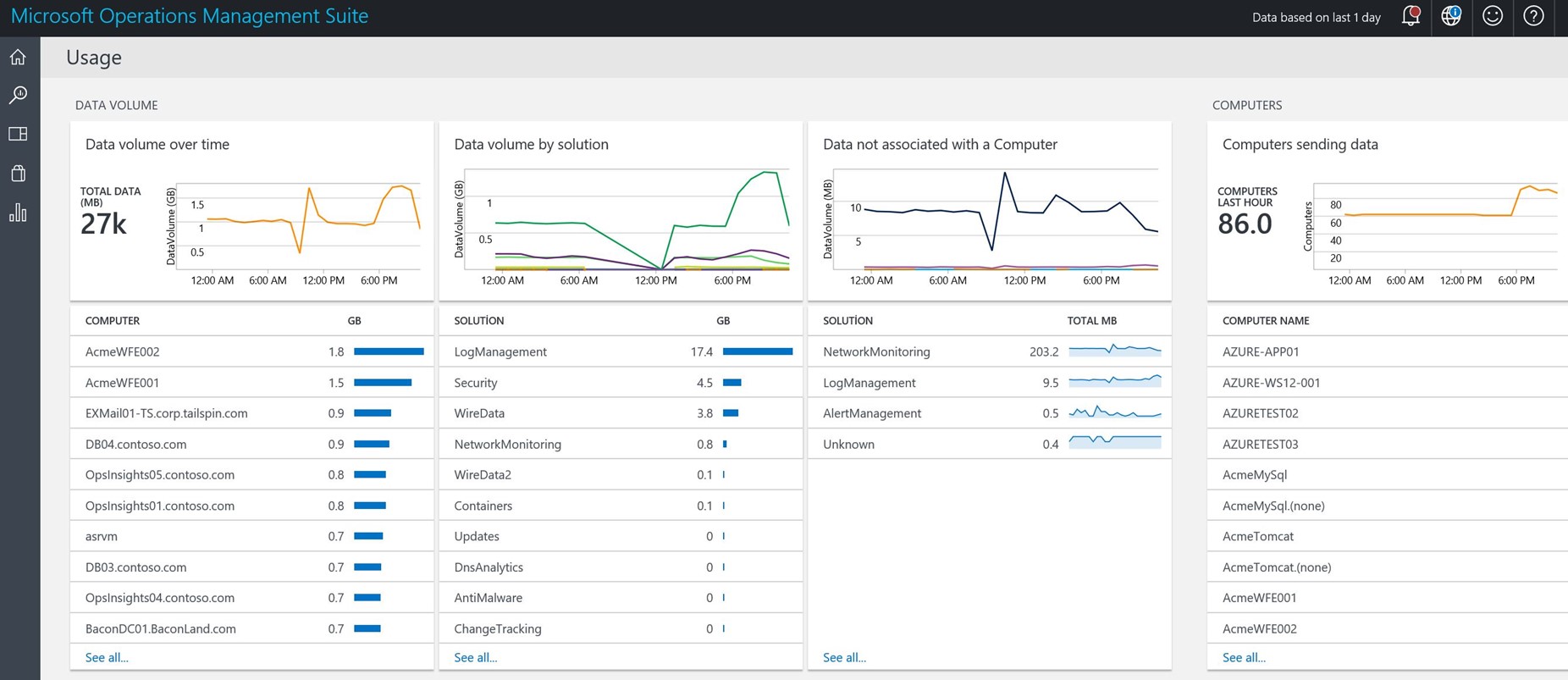Open notifications bell icon
The height and width of the screenshot is (680, 1568).
pos(1411,16)
